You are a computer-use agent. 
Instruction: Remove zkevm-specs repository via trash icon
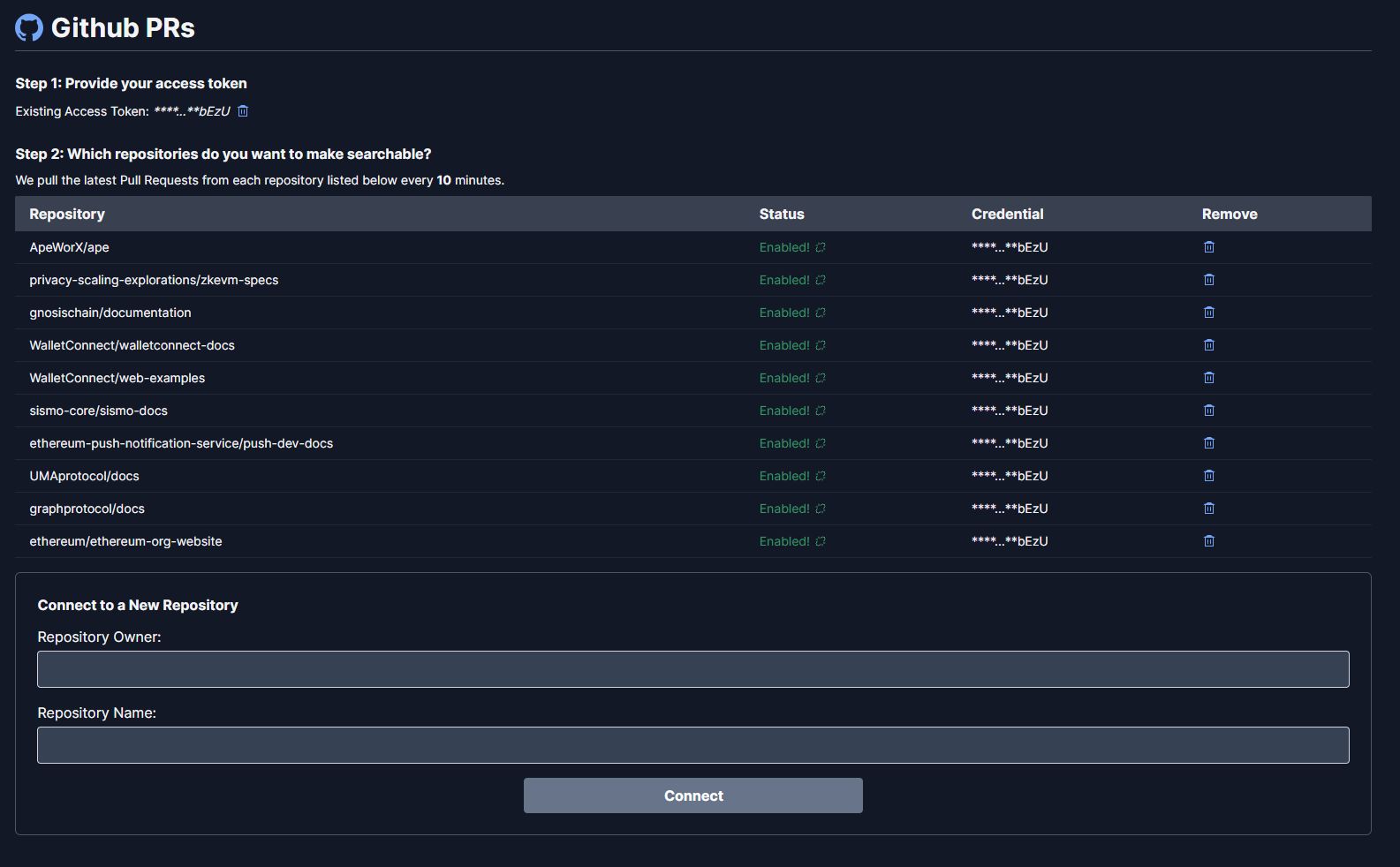coord(1209,280)
